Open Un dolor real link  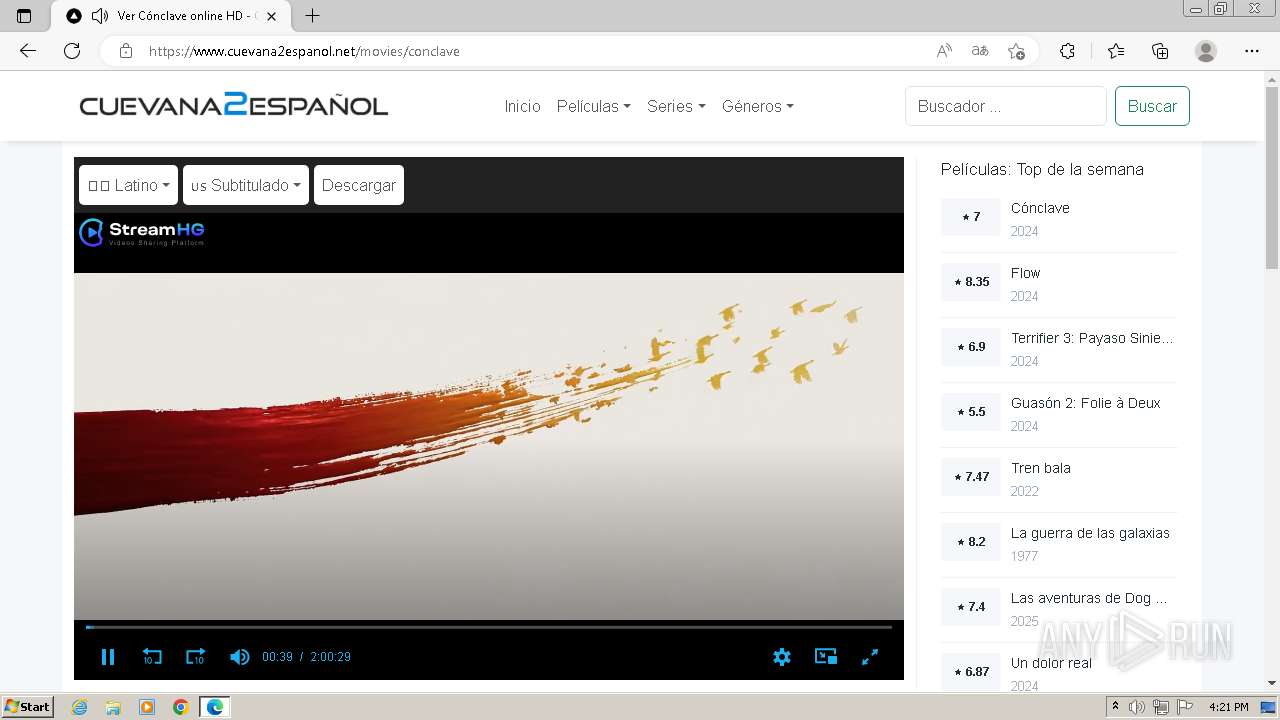1051,663
